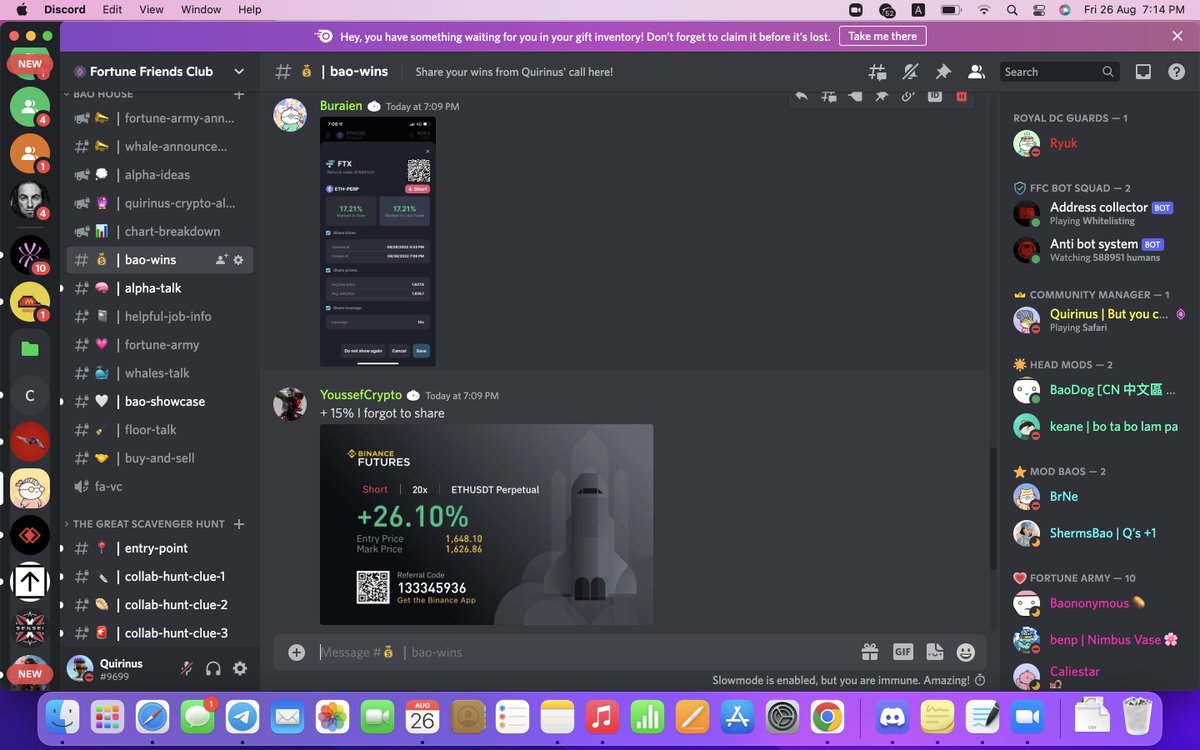Open Wi-Fi status in menu bar
The width and height of the screenshot is (1200, 750).
coord(984,10)
